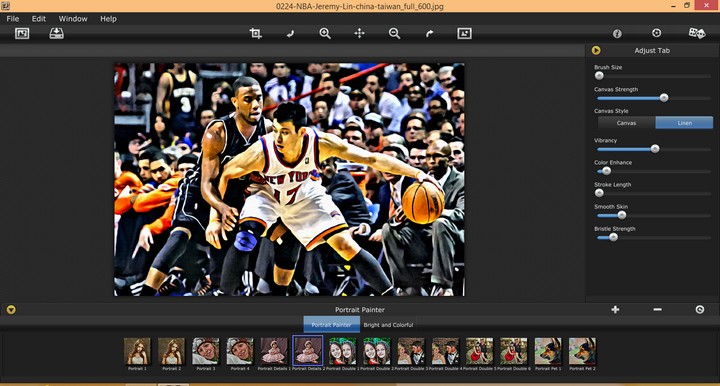The image size is (720, 386).
Task: Choose the Portrait Double 4 preset
Action: click(x=445, y=351)
